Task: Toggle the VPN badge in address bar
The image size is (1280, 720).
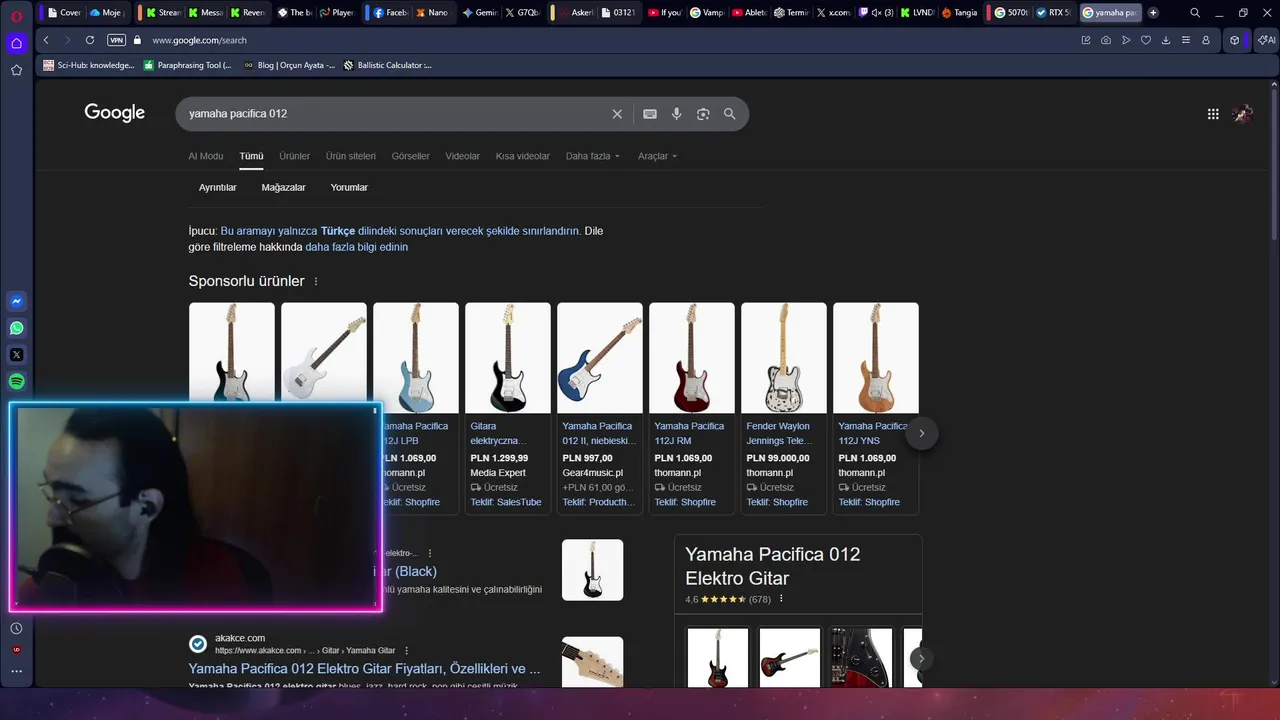Action: tap(116, 40)
